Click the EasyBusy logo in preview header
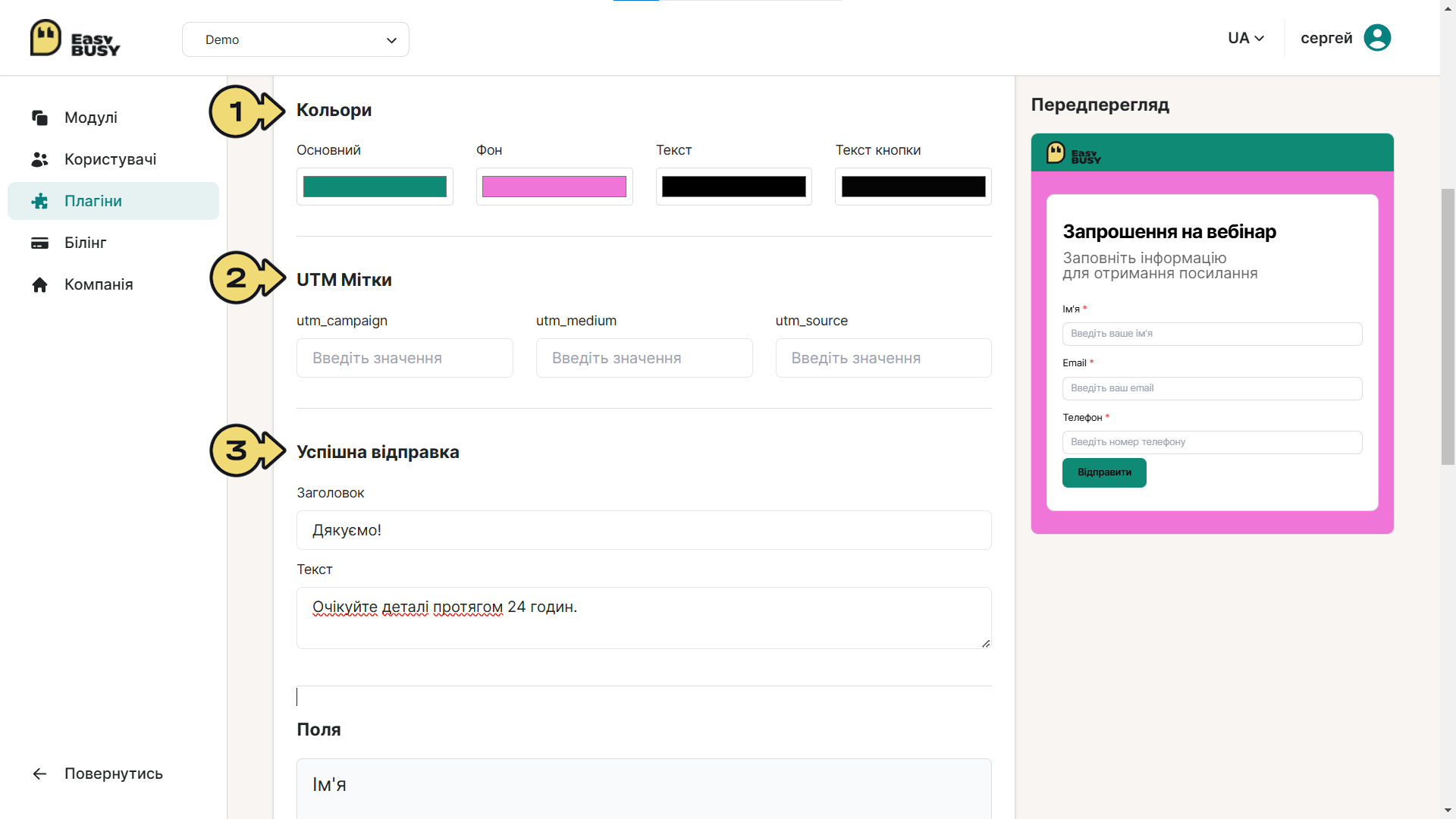Image resolution: width=1456 pixels, height=819 pixels. click(x=1074, y=153)
